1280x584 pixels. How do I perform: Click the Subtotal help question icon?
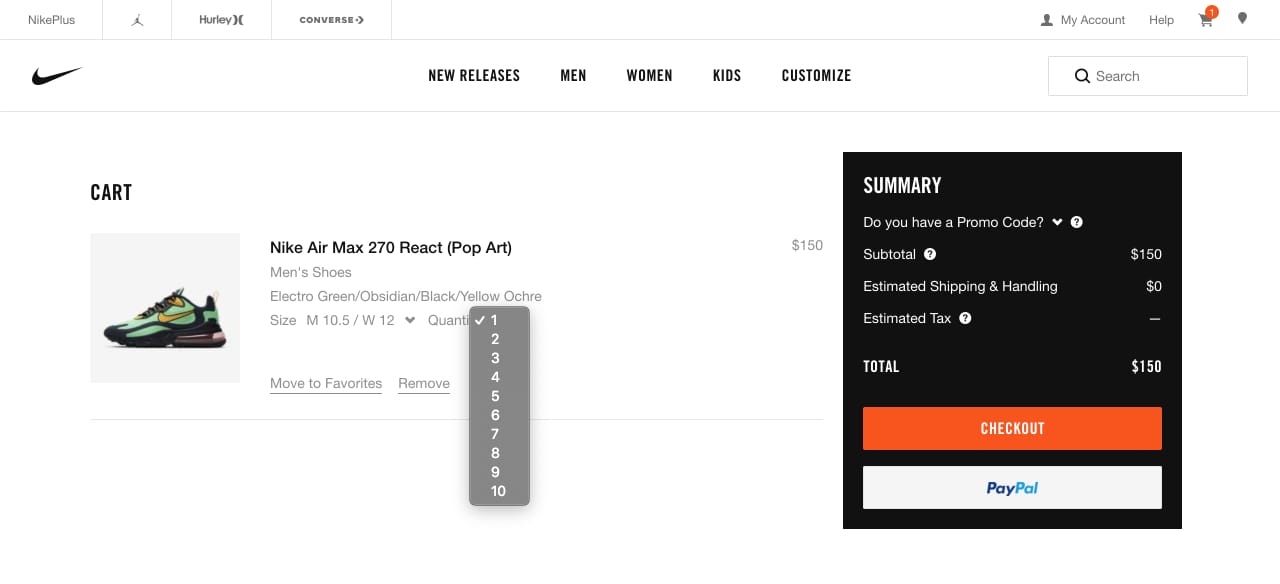[x=930, y=254]
